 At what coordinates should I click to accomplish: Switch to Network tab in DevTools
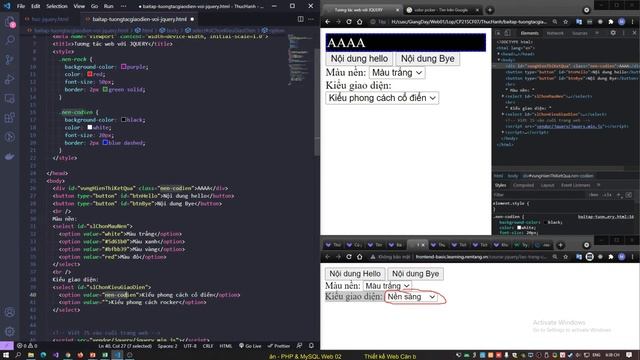pyautogui.click(x=555, y=33)
